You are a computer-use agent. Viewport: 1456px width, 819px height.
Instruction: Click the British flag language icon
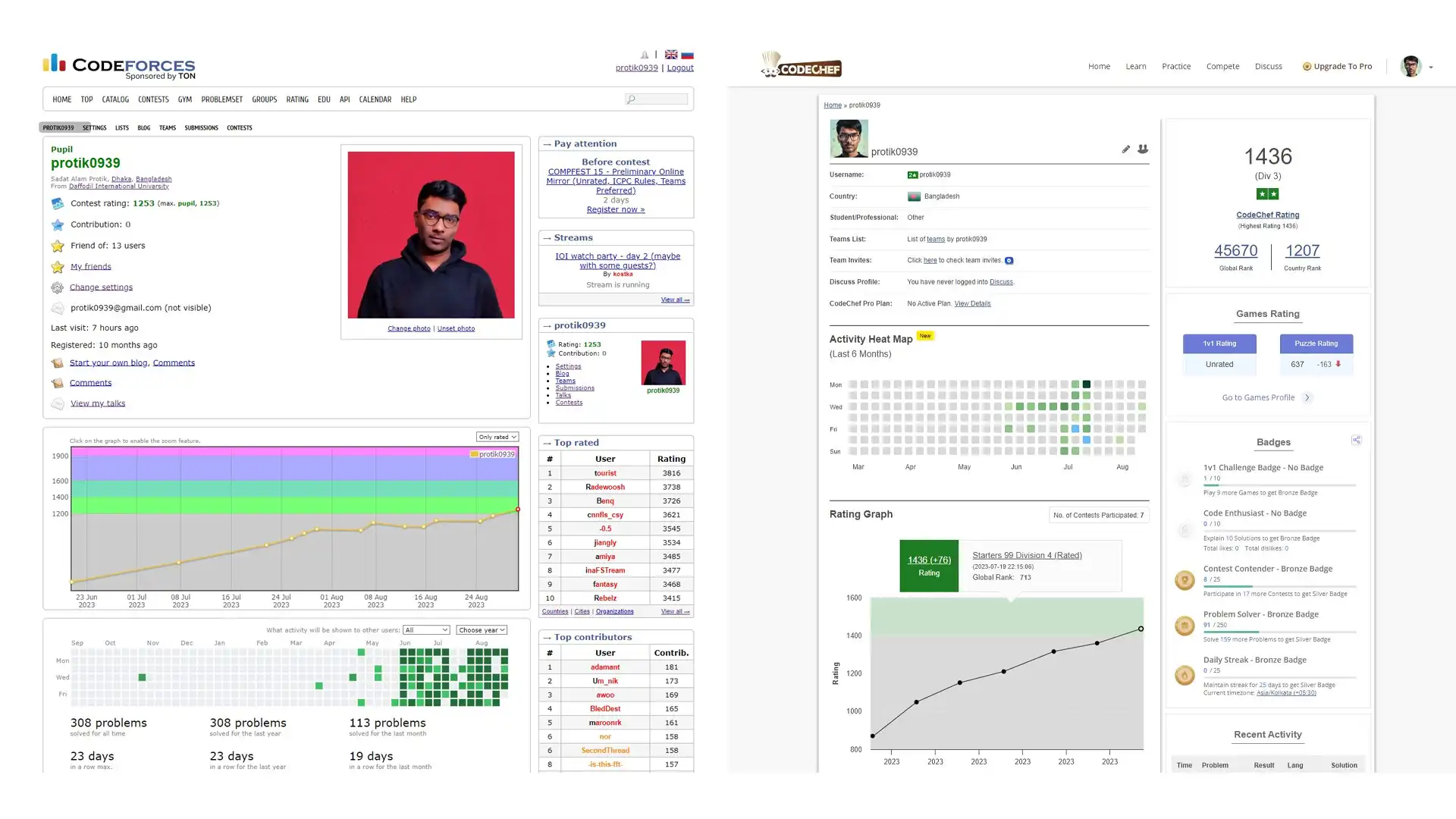pyautogui.click(x=671, y=55)
